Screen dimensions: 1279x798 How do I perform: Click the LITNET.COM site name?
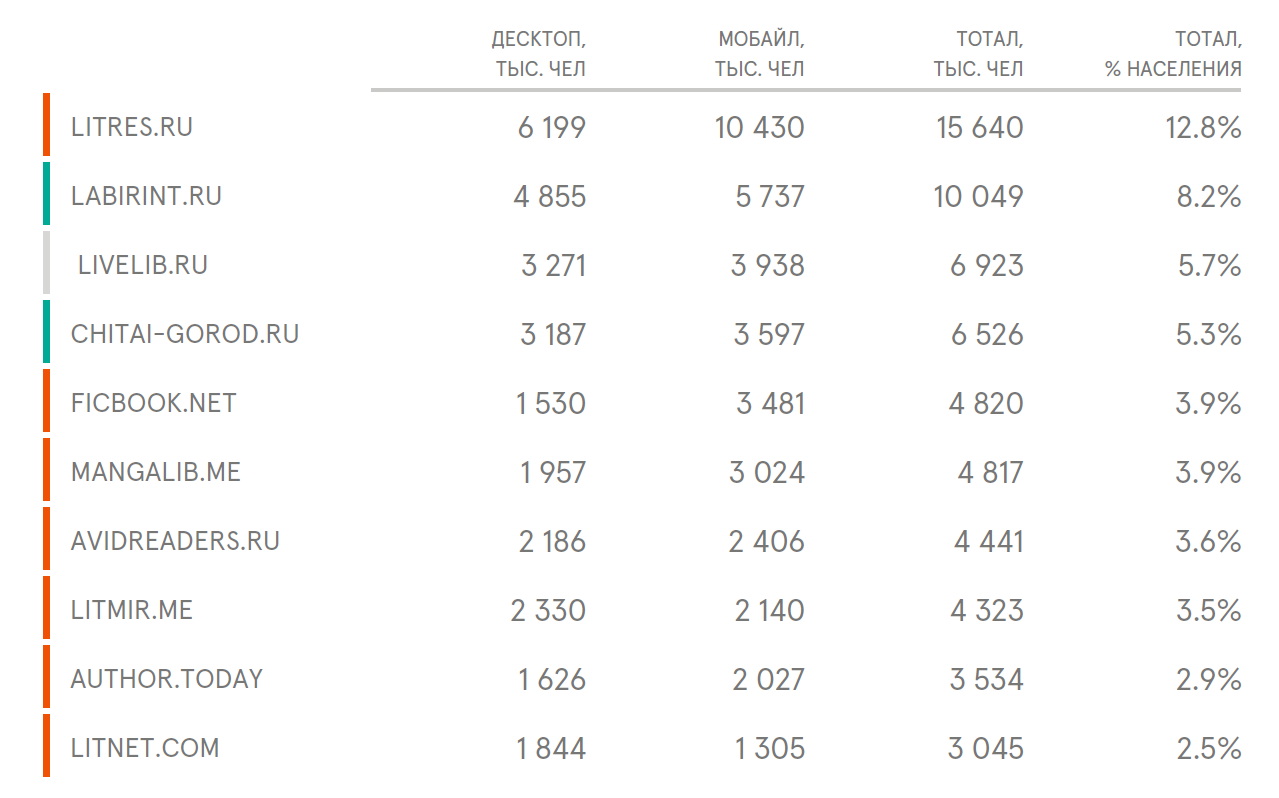[145, 748]
